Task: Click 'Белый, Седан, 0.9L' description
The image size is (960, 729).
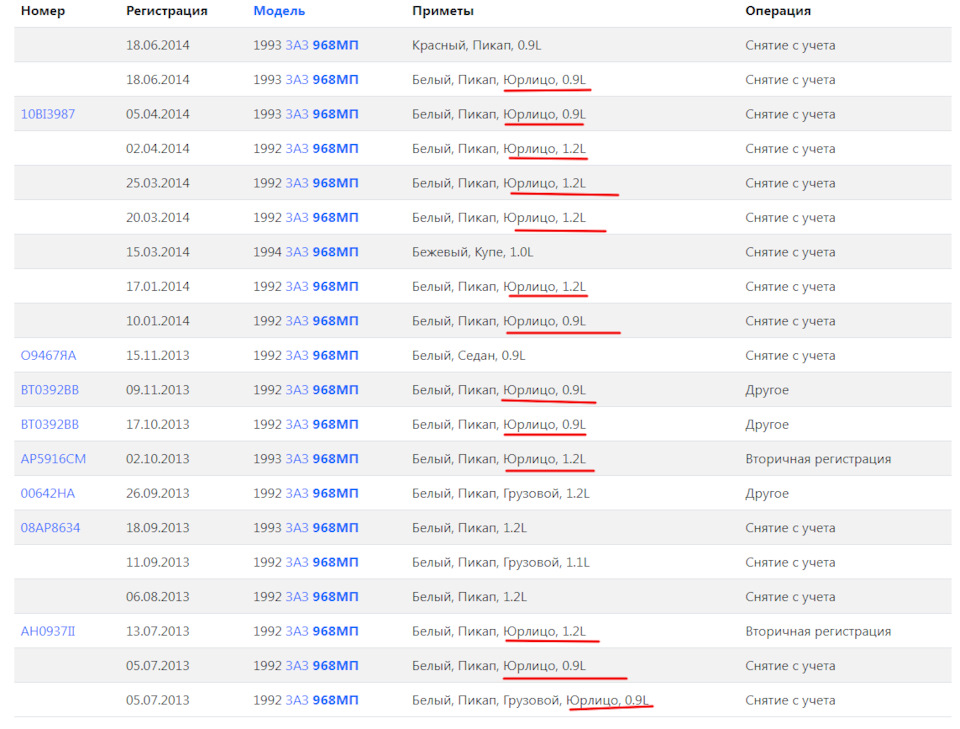Action: coord(468,356)
